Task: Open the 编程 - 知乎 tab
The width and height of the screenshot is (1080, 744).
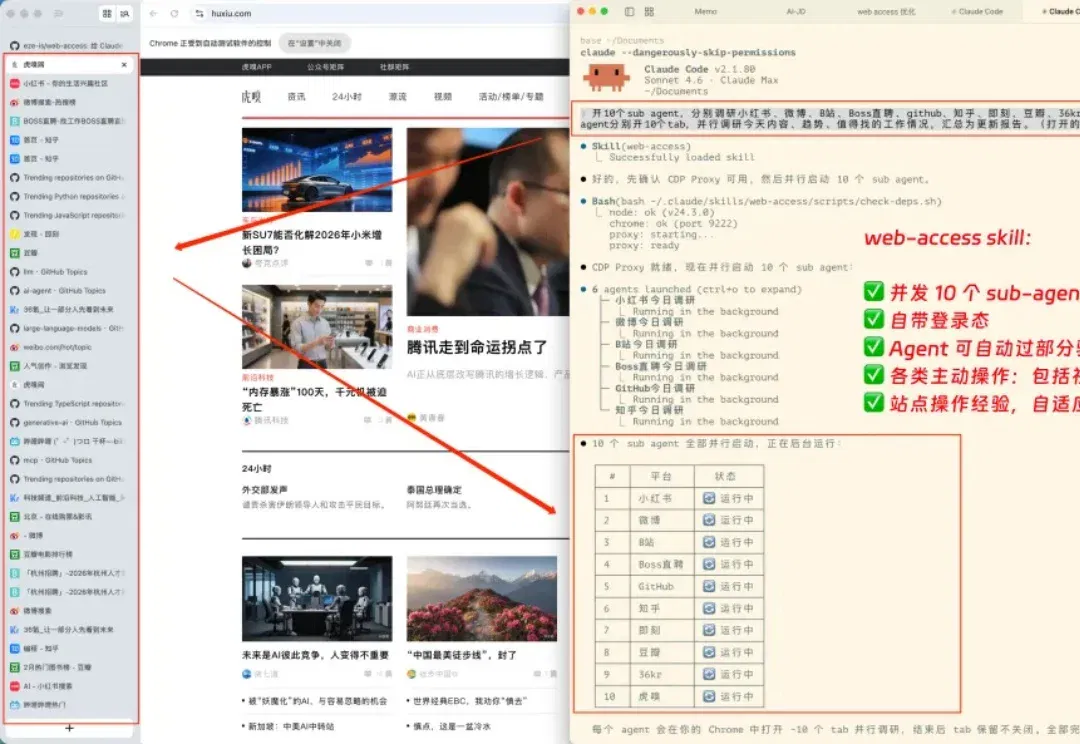Action: click(x=67, y=648)
